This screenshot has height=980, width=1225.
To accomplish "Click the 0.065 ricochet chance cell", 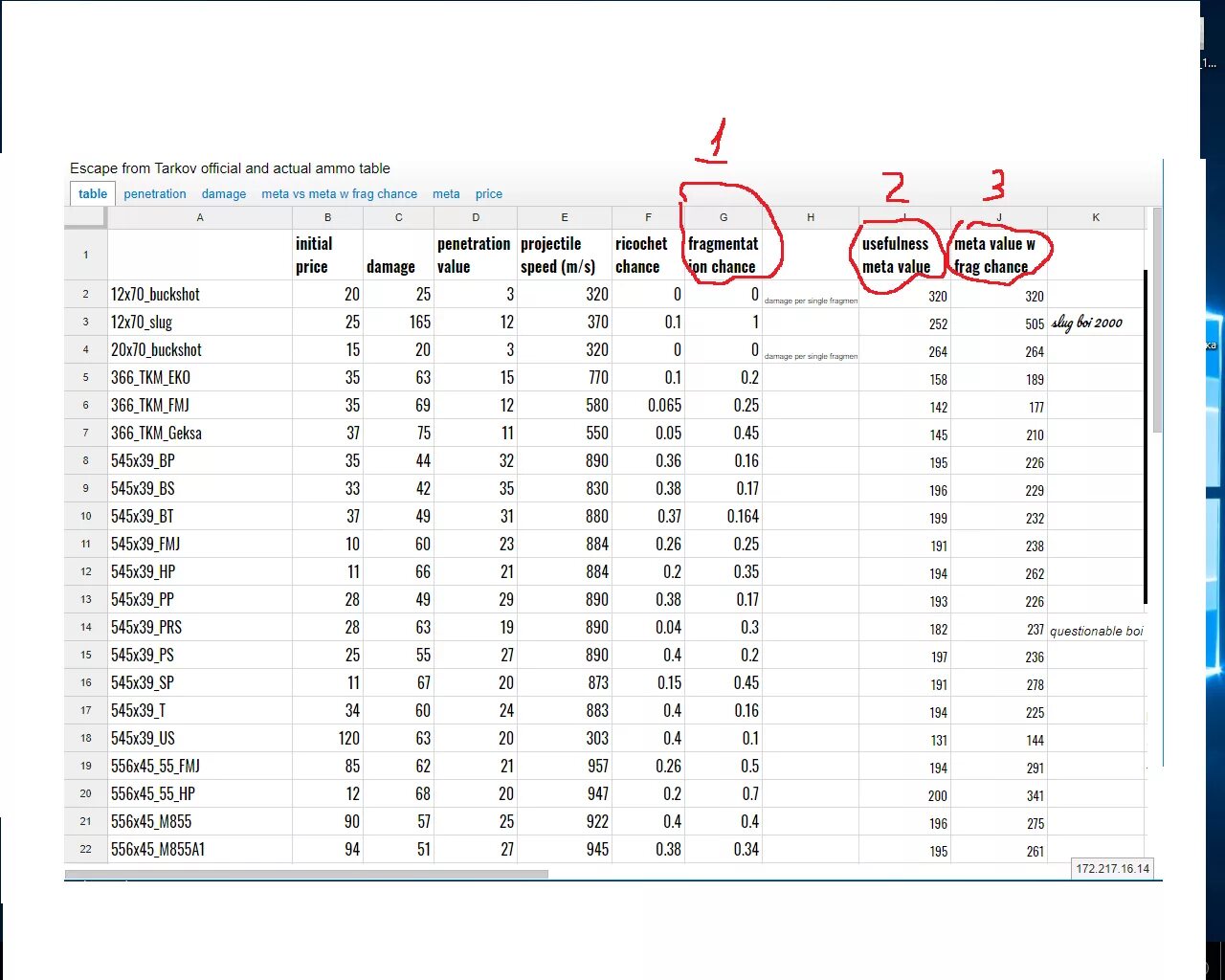I will pos(648,405).
